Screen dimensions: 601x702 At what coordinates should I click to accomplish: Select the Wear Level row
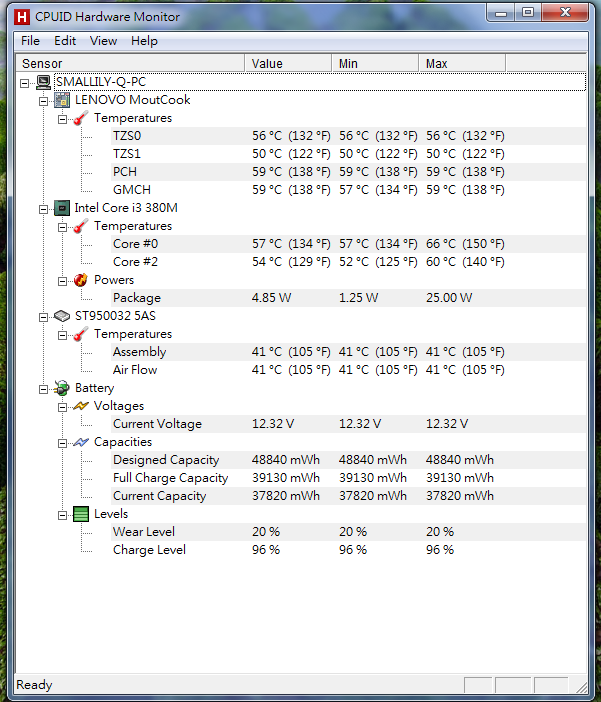click(349, 532)
